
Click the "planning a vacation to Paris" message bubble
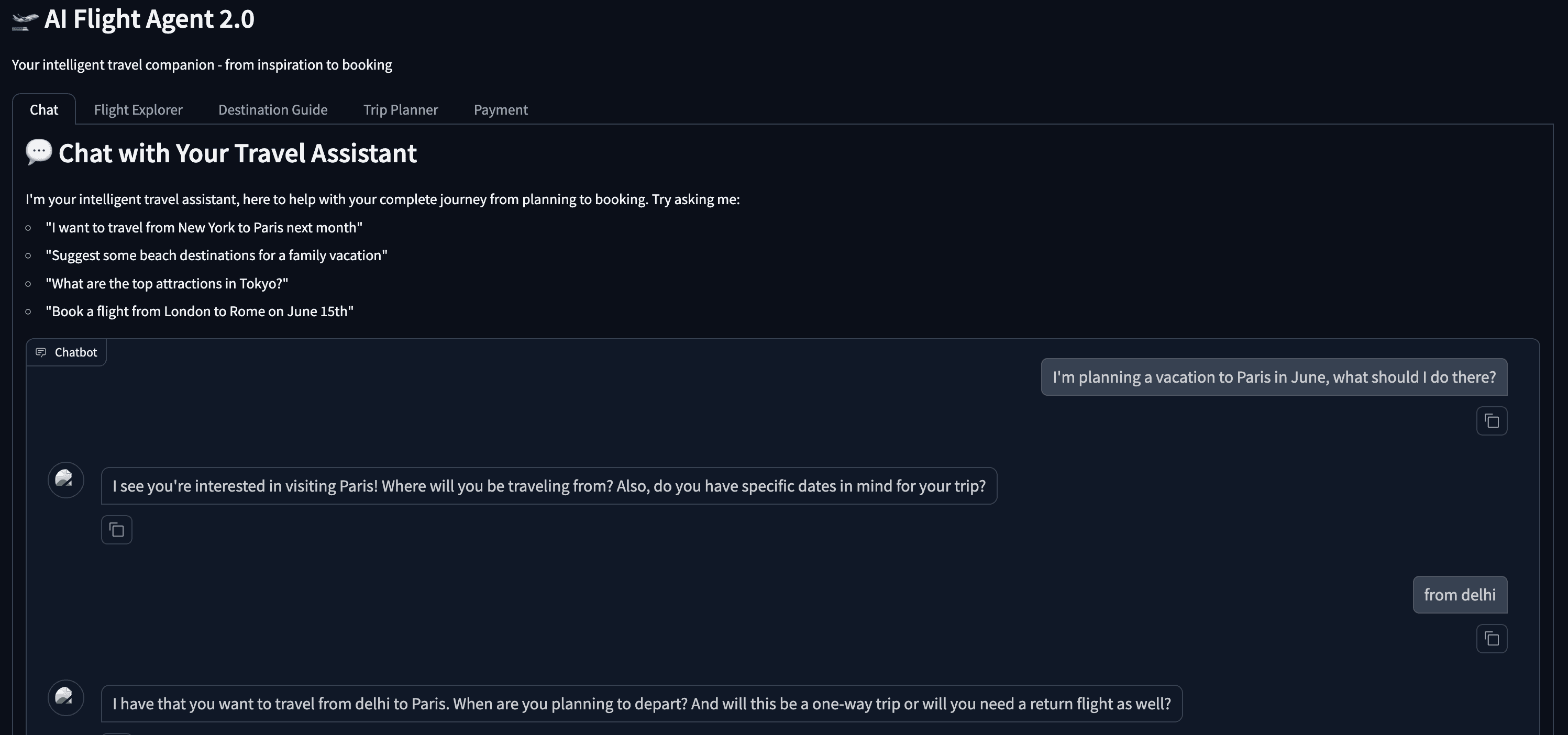1273,377
